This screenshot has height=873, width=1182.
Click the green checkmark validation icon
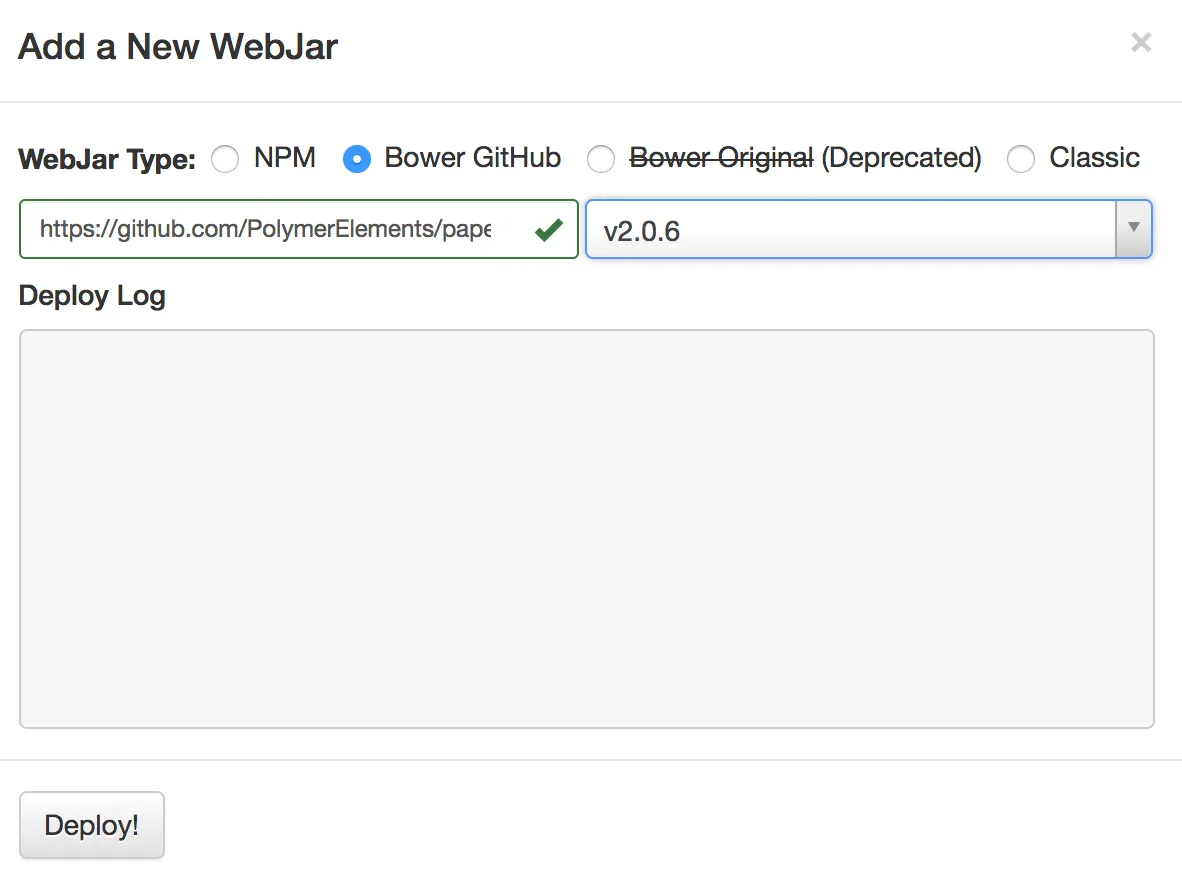[x=548, y=229]
